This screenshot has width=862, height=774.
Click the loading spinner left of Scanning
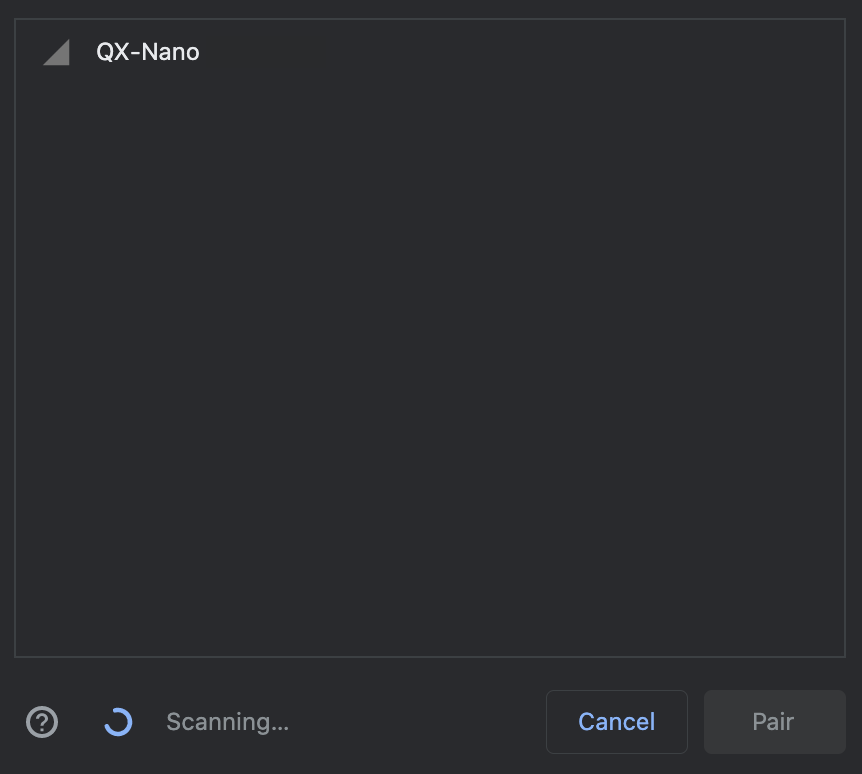[x=118, y=722]
